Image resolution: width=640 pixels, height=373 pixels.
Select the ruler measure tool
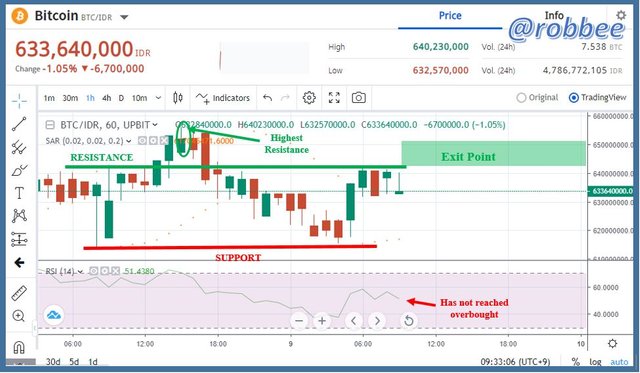(x=19, y=293)
